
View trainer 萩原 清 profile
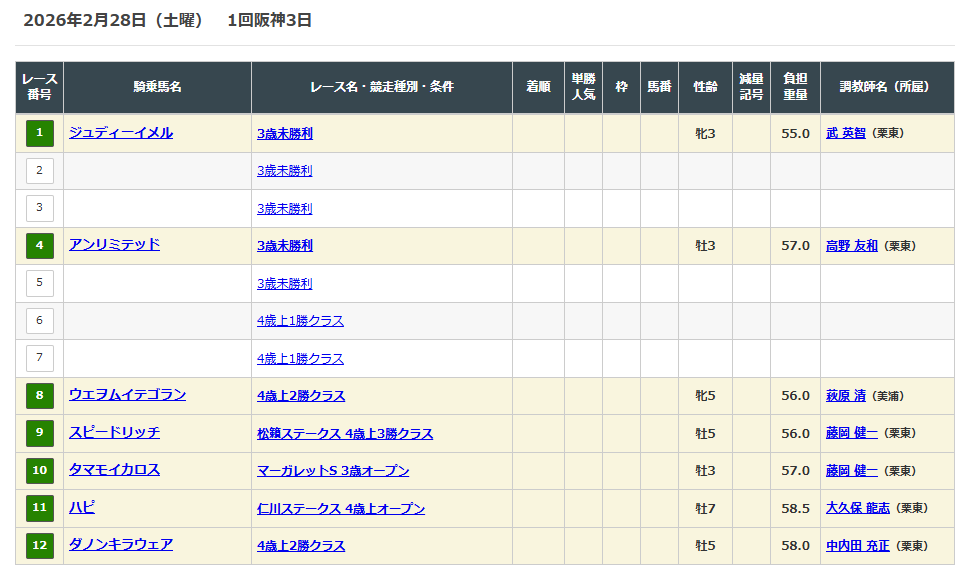tap(846, 396)
